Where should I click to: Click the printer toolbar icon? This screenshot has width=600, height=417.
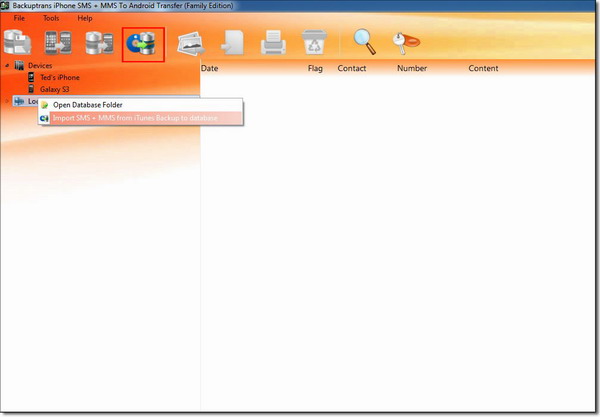(273, 42)
